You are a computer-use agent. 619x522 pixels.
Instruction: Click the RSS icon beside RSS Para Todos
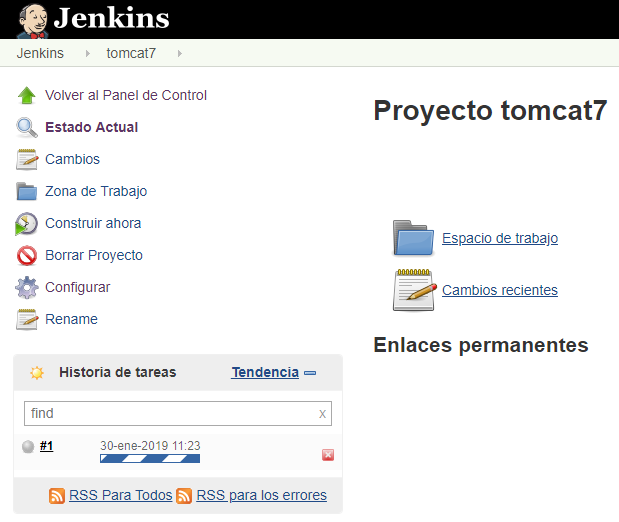click(x=57, y=496)
